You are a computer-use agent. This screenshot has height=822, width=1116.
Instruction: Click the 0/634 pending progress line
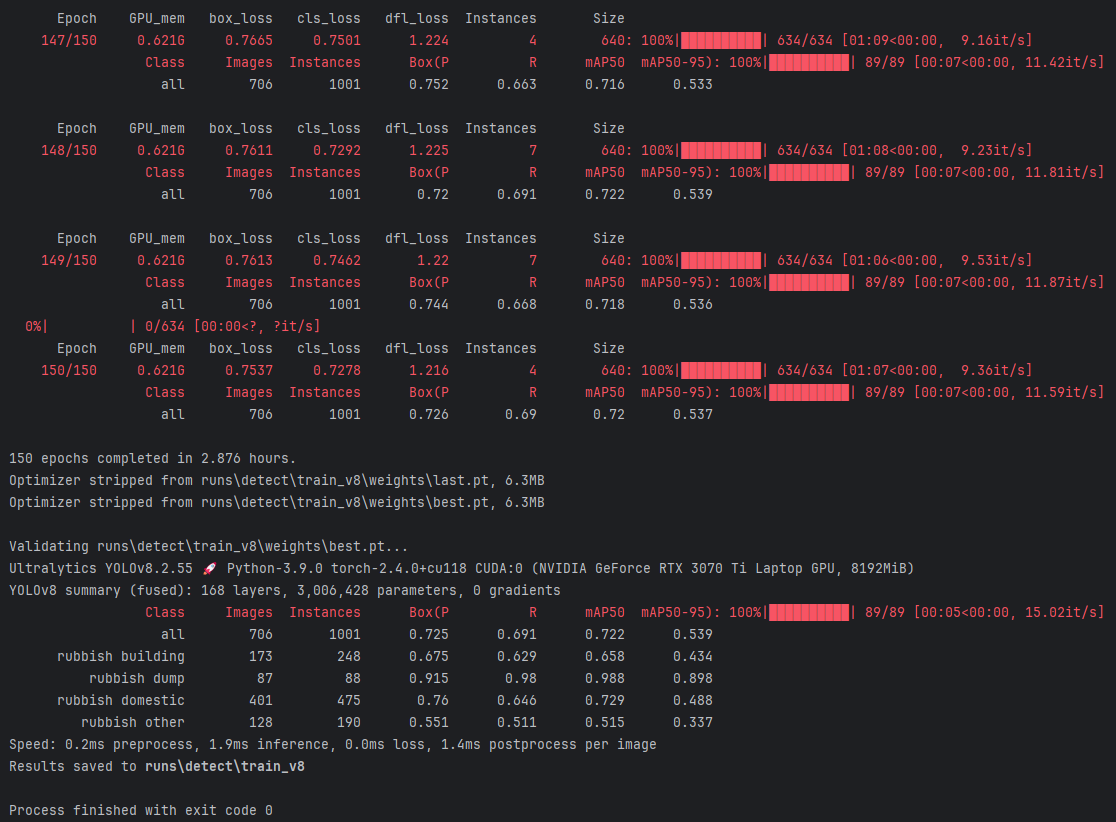coord(172,327)
